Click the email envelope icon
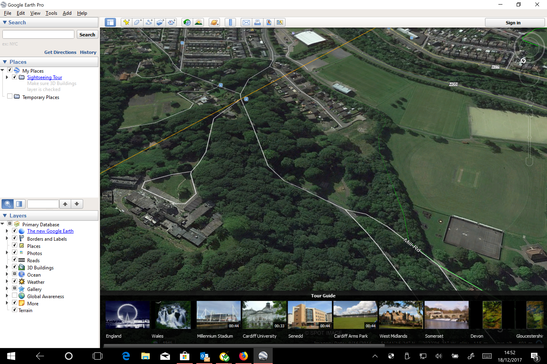The image size is (547, 364). click(246, 22)
